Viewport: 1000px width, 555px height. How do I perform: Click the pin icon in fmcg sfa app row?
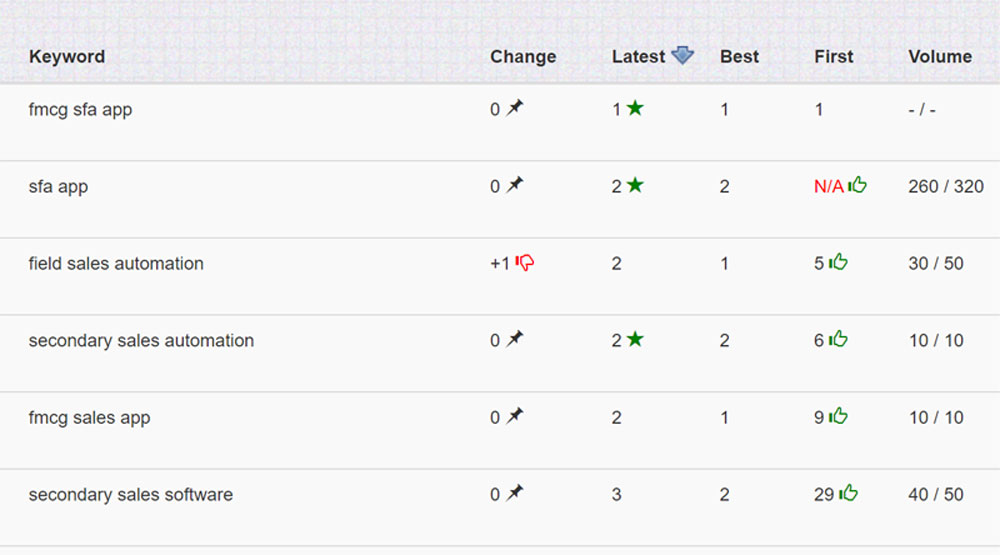pos(515,108)
